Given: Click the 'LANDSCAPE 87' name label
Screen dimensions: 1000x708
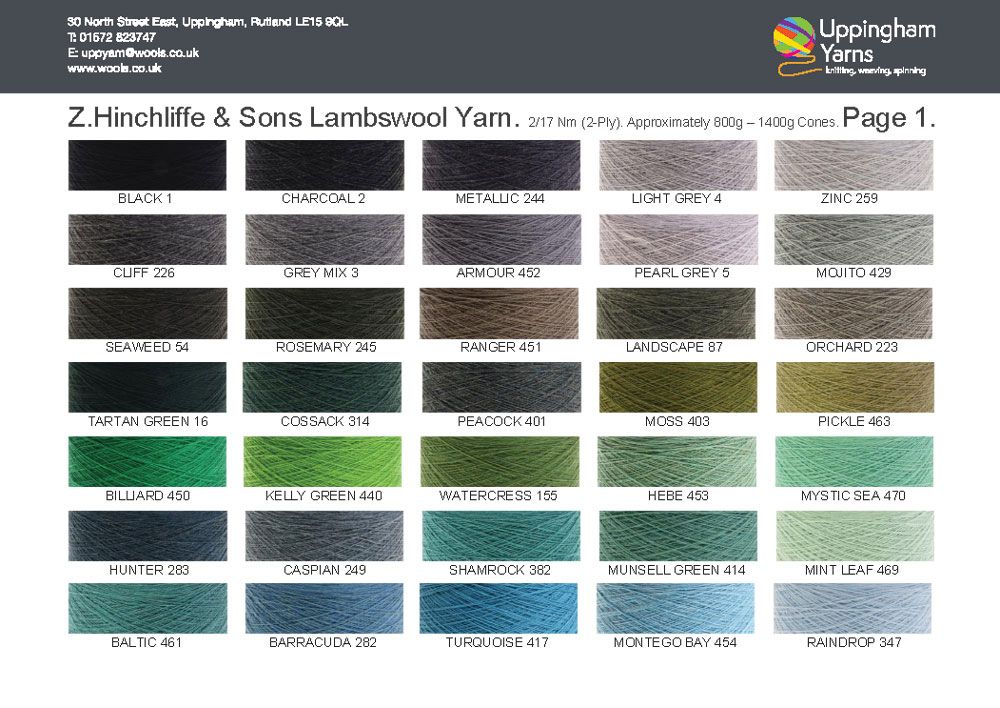Looking at the screenshot, I should click(x=674, y=347).
